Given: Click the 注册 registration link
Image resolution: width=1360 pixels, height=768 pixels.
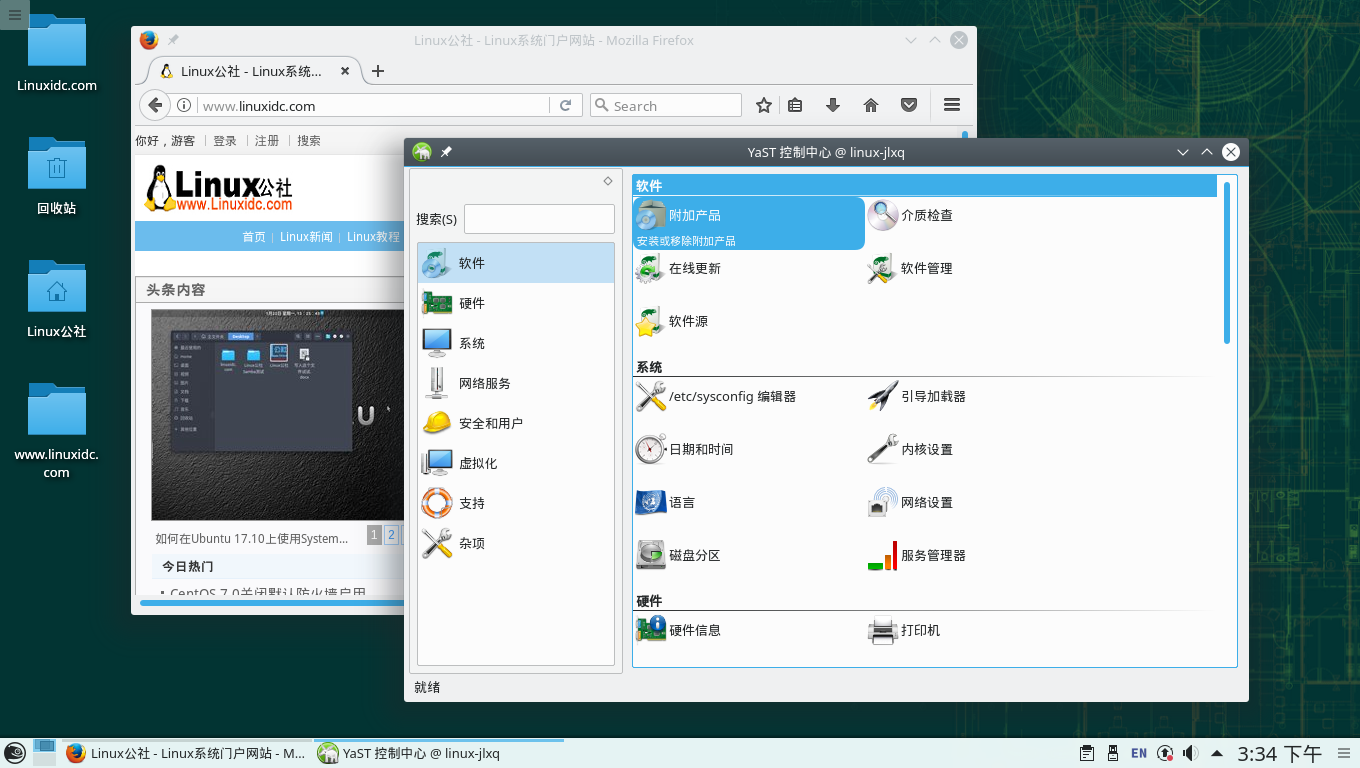Looking at the screenshot, I should point(266,141).
